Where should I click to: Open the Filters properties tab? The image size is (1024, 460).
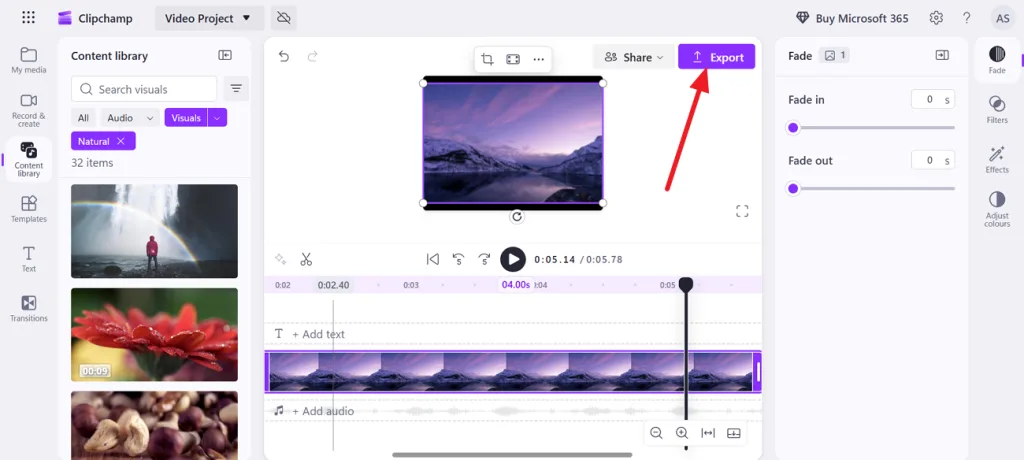[997, 109]
